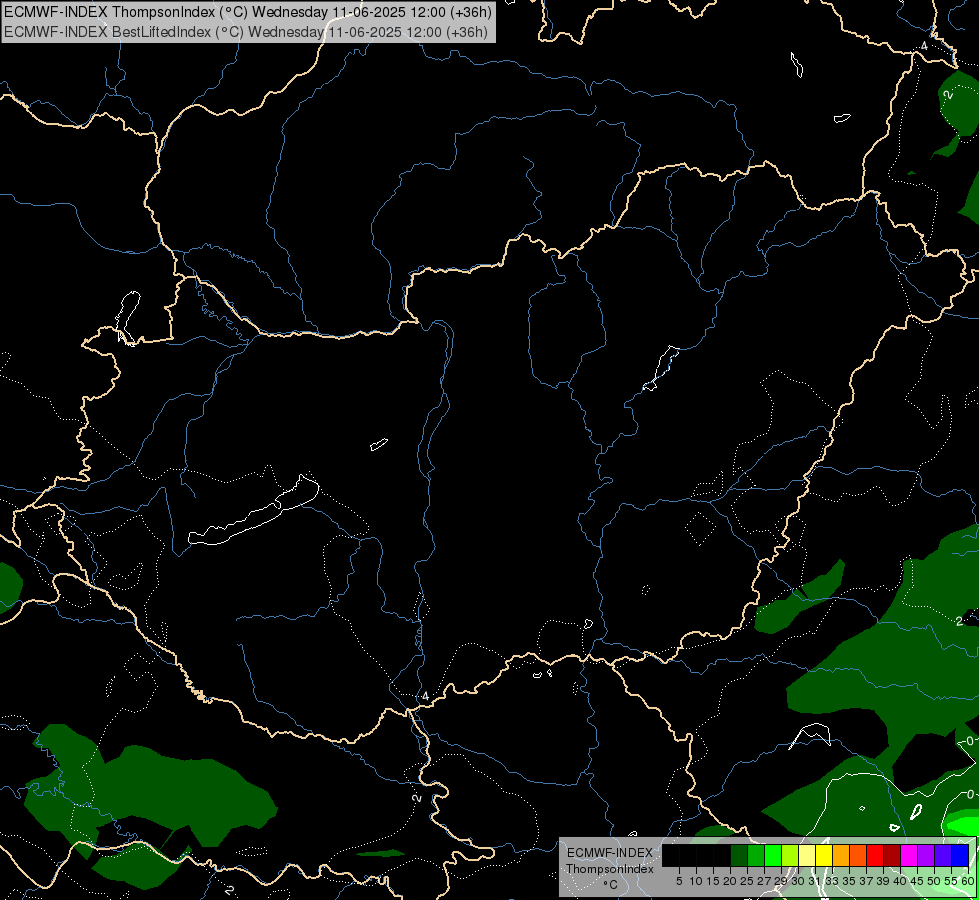Click legend tick value 30
Viewport: 979px width, 900px height.
pos(798,881)
